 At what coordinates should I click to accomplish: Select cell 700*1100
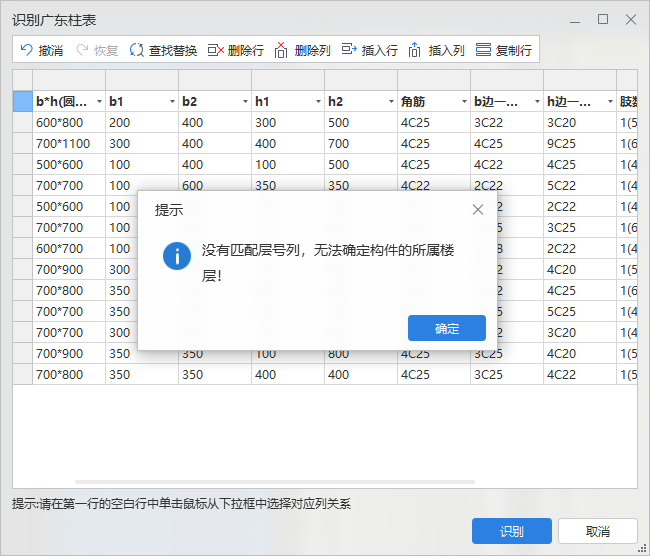(x=69, y=143)
